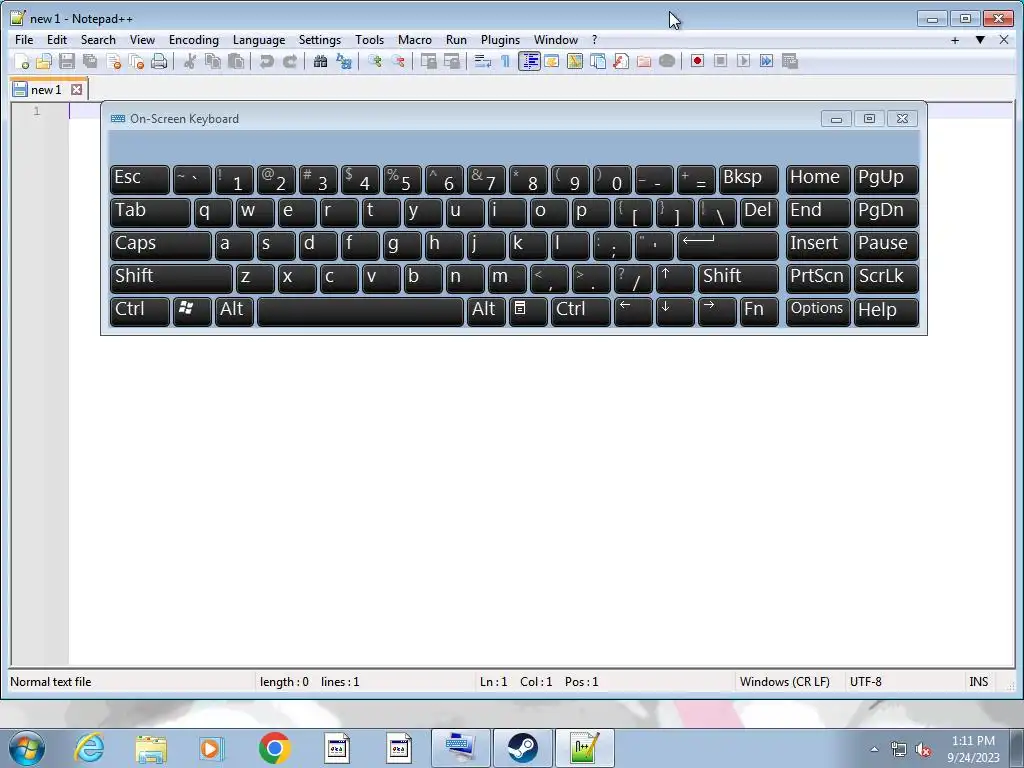This screenshot has height=768, width=1024.
Task: Start macro recording with red Record icon
Action: (x=697, y=61)
